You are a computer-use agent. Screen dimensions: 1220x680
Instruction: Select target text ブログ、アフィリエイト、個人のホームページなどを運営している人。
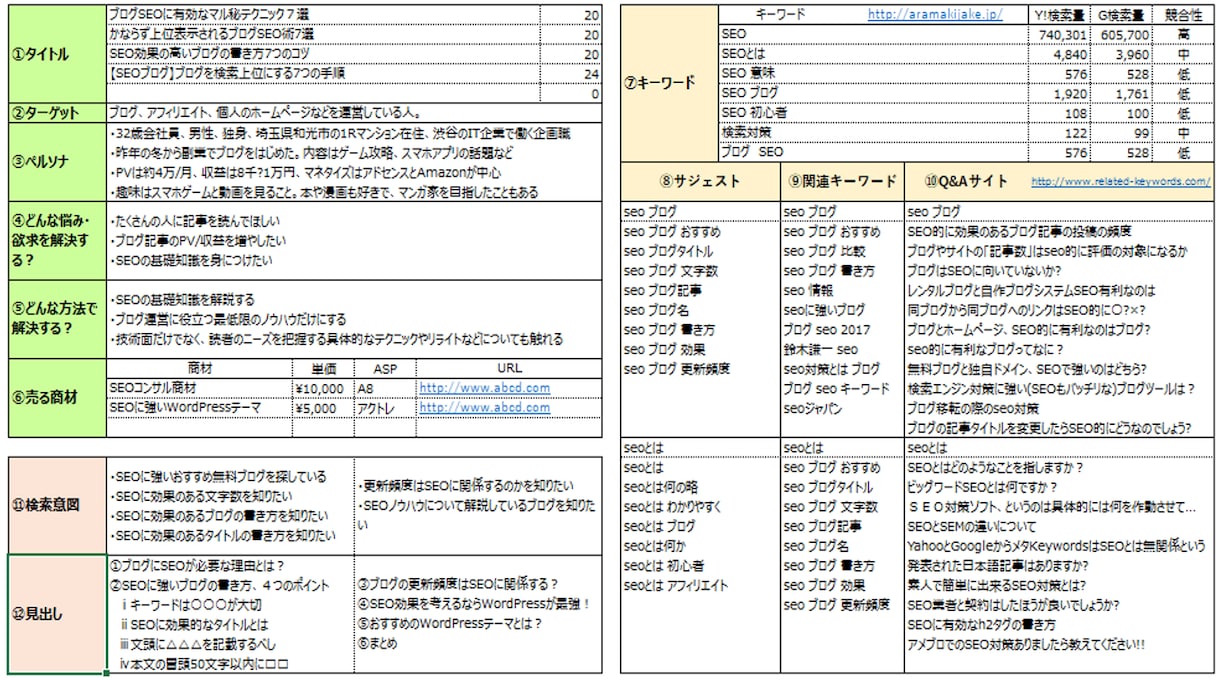click(265, 113)
